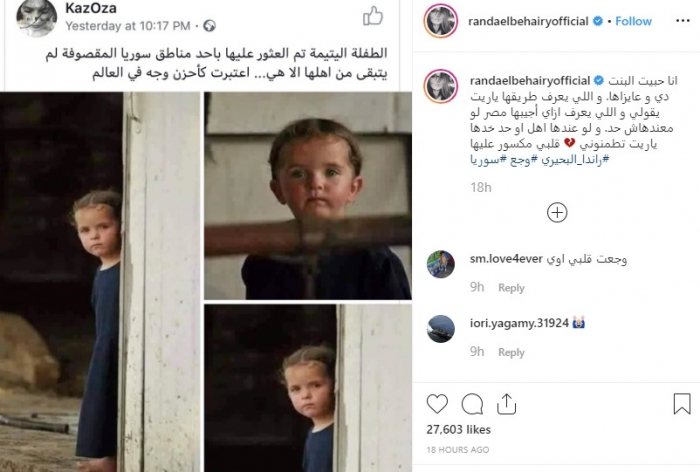The width and height of the screenshot is (700, 472).
Task: View the 27,603 likes list
Action: pos(458,430)
